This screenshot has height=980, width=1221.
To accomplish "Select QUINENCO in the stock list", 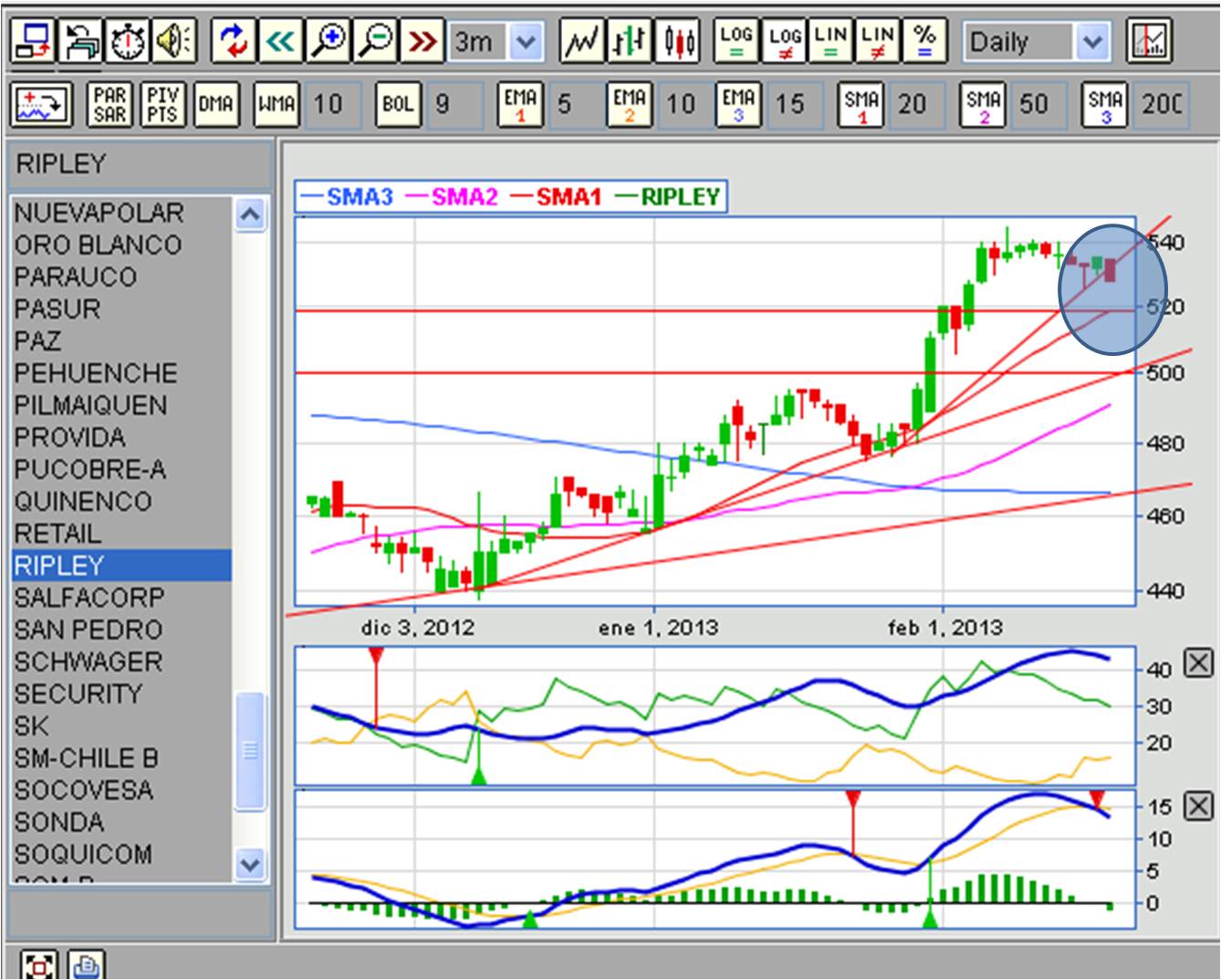I will [120, 502].
